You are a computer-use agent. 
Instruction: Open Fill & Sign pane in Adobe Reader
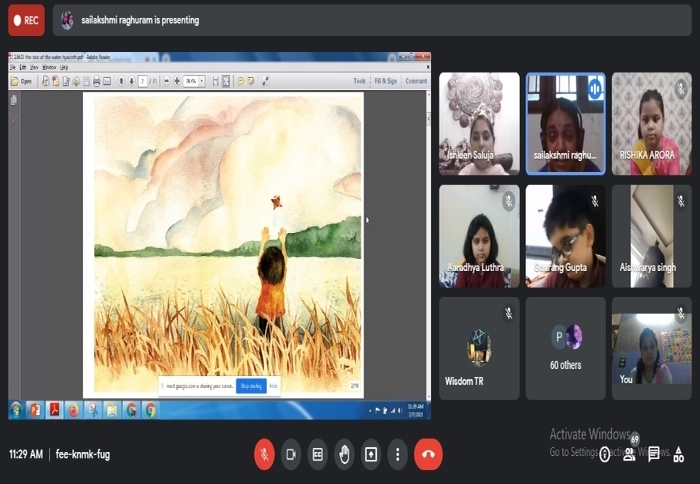386,81
